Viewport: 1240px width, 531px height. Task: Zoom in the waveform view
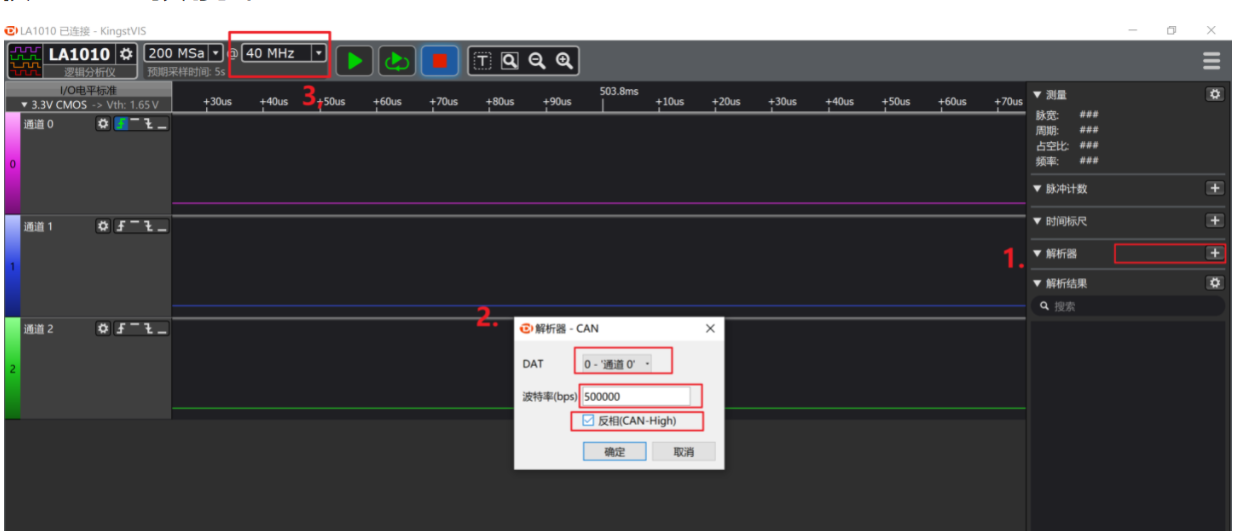point(564,61)
